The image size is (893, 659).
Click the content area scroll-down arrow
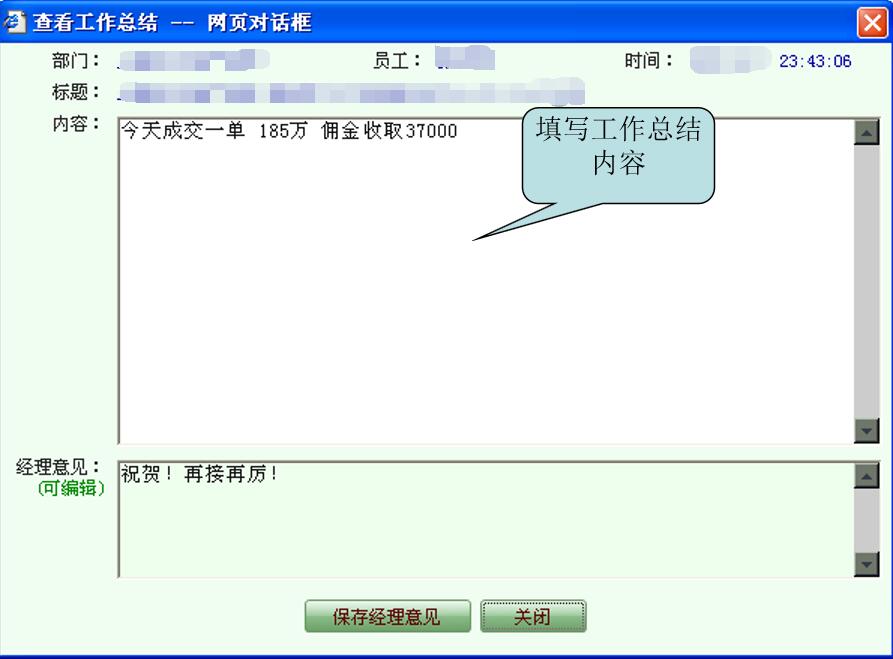(x=867, y=431)
